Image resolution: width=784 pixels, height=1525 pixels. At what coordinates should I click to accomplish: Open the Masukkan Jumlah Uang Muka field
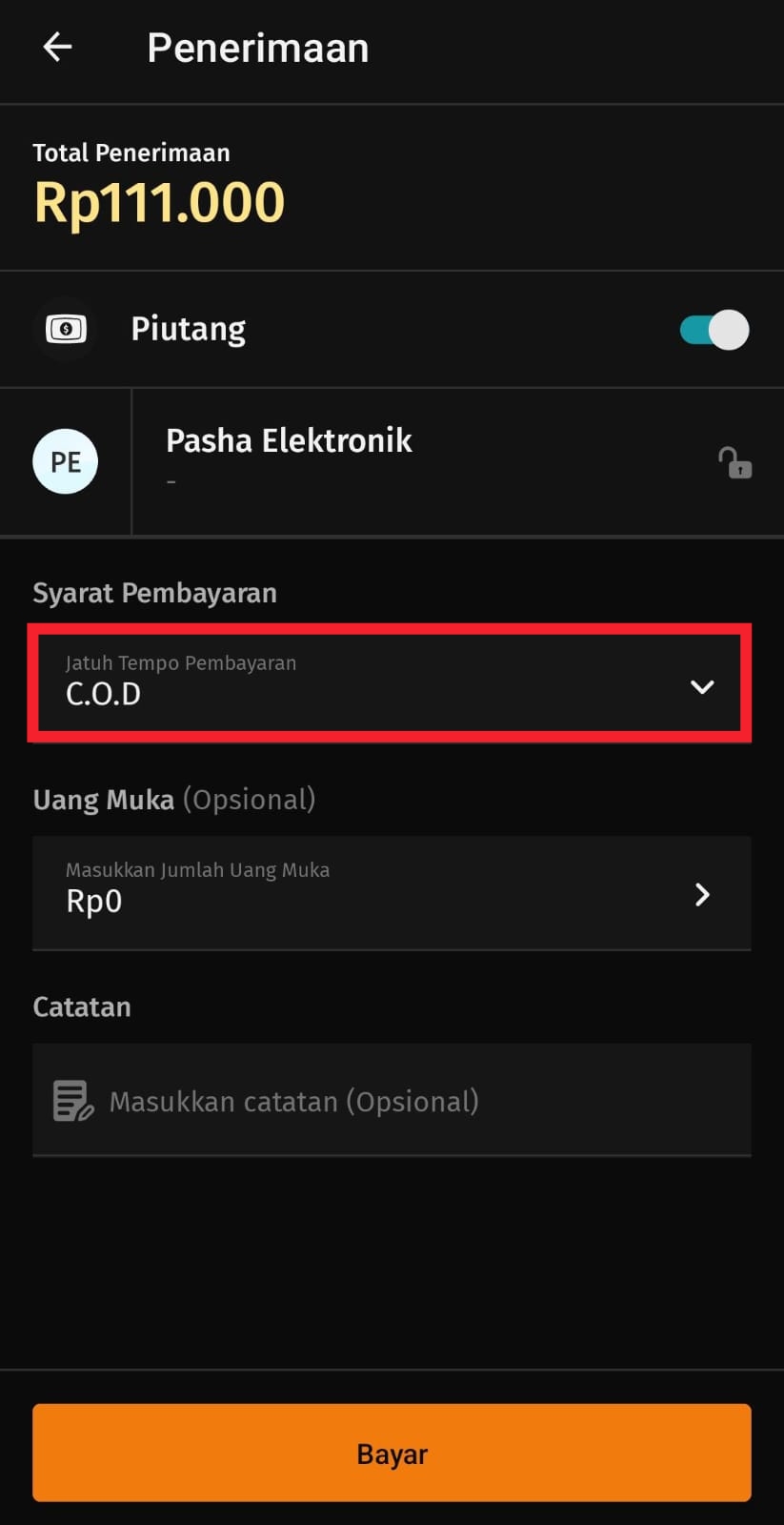(x=362, y=892)
